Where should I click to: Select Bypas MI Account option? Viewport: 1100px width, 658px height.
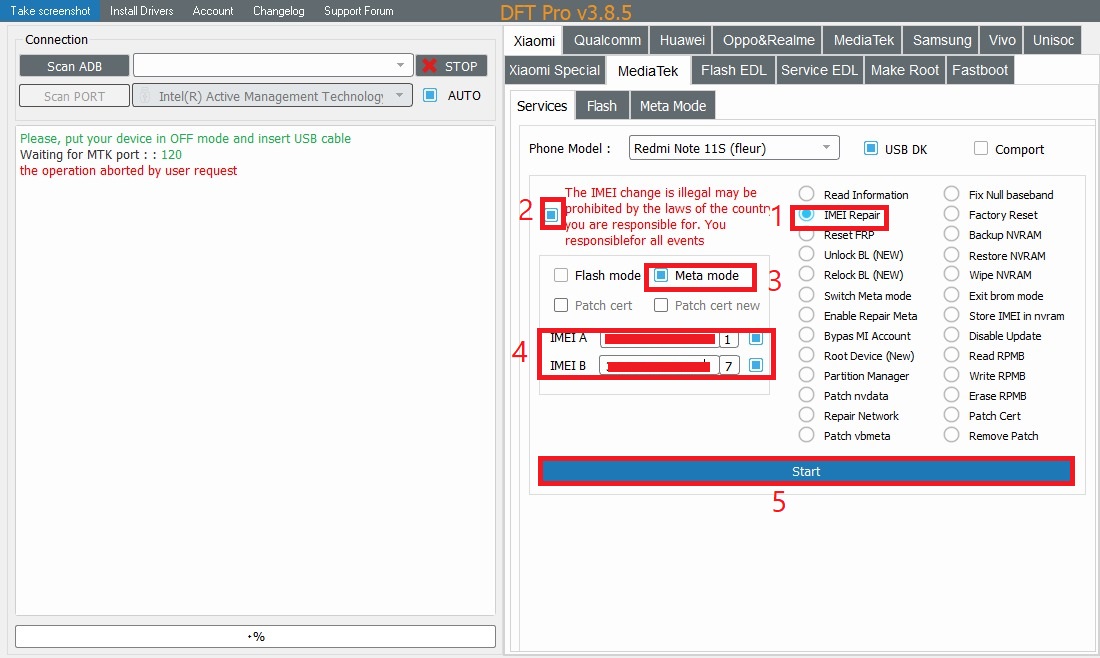coord(807,335)
